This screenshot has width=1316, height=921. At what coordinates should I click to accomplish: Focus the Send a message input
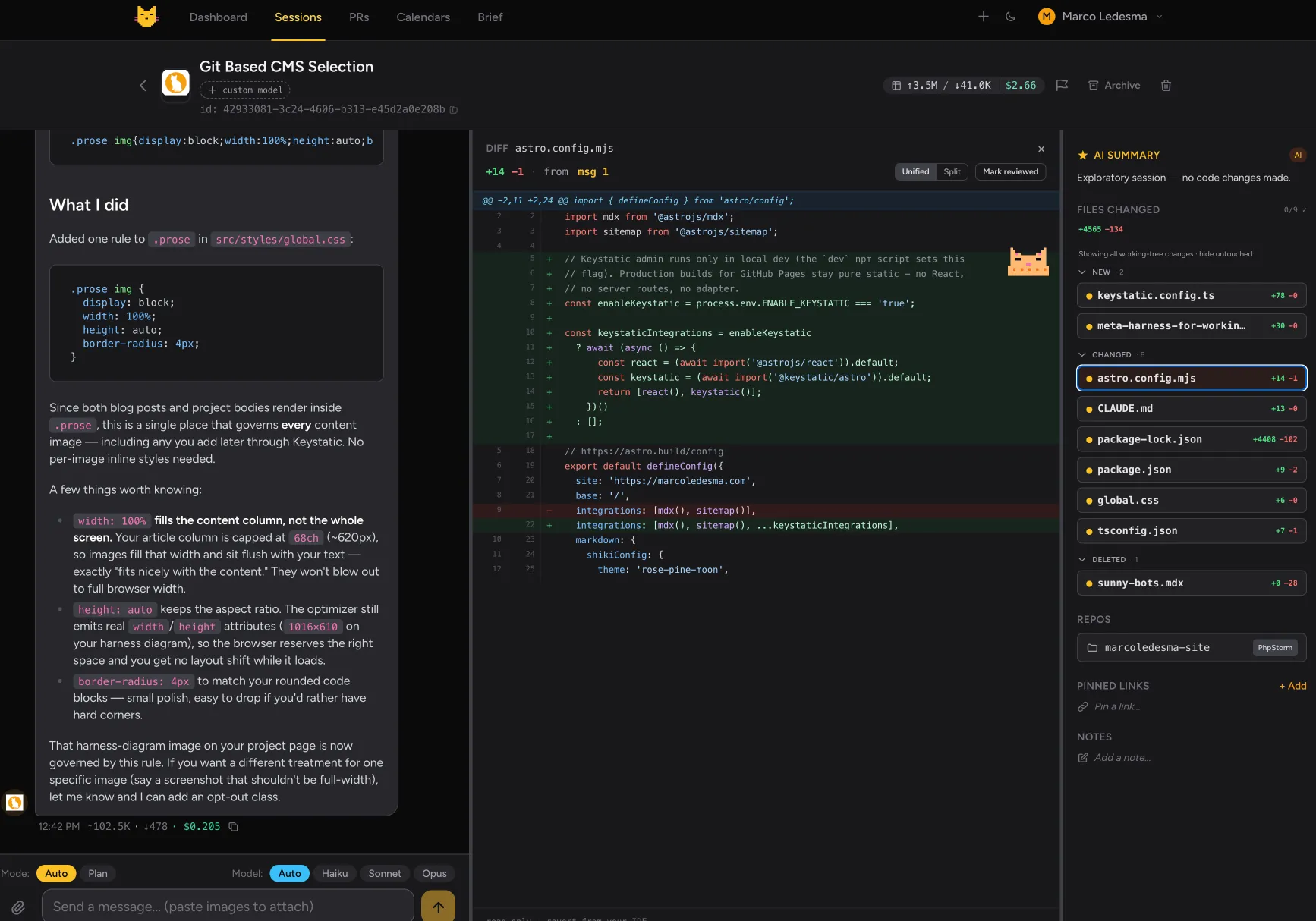[x=228, y=906]
